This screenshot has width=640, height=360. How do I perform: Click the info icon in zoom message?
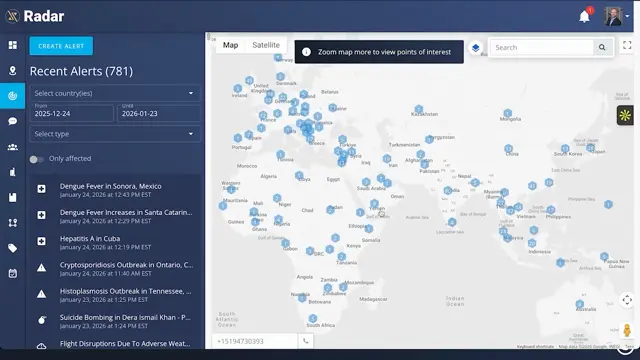pos(306,52)
